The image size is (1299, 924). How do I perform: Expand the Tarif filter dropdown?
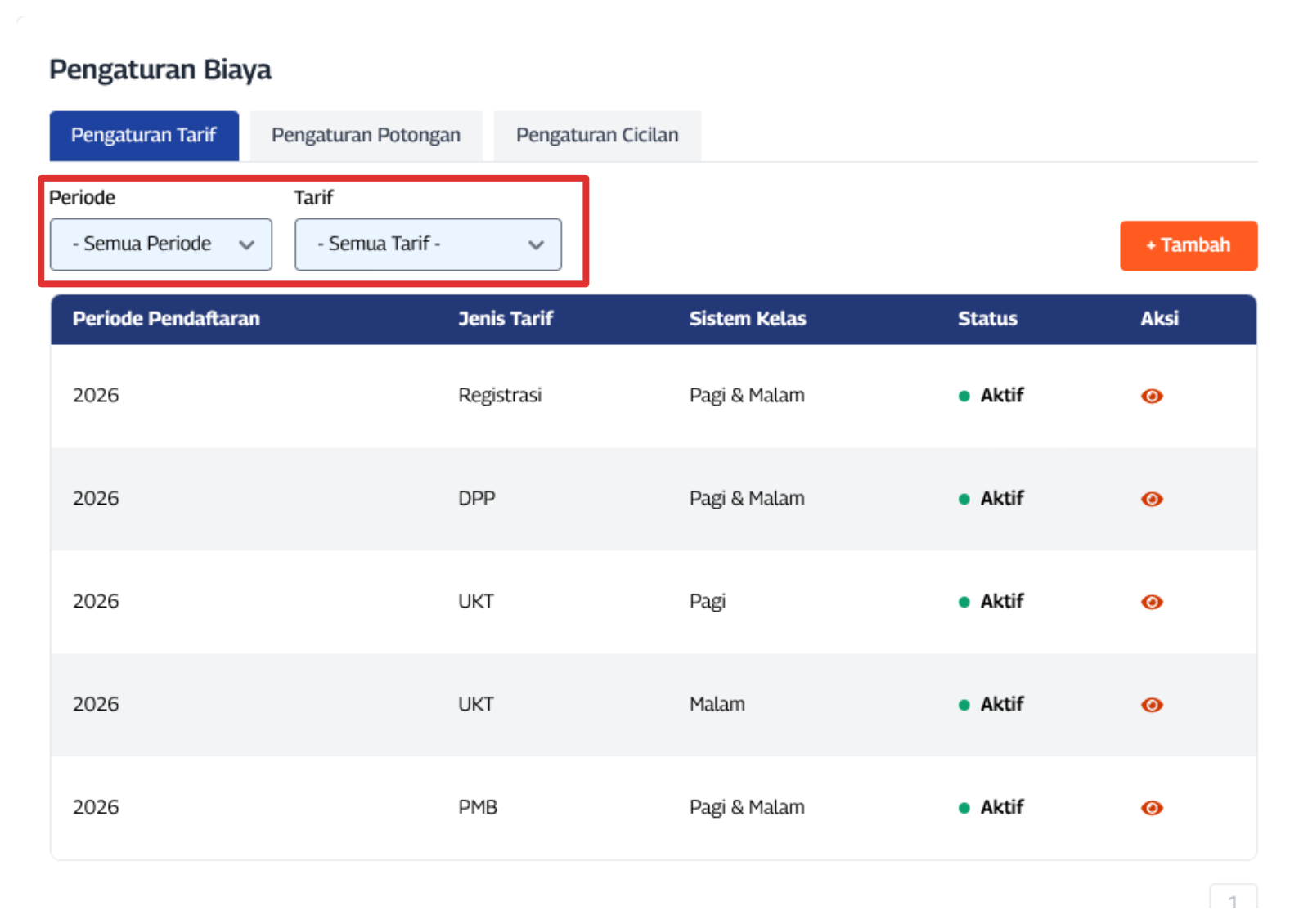point(428,244)
